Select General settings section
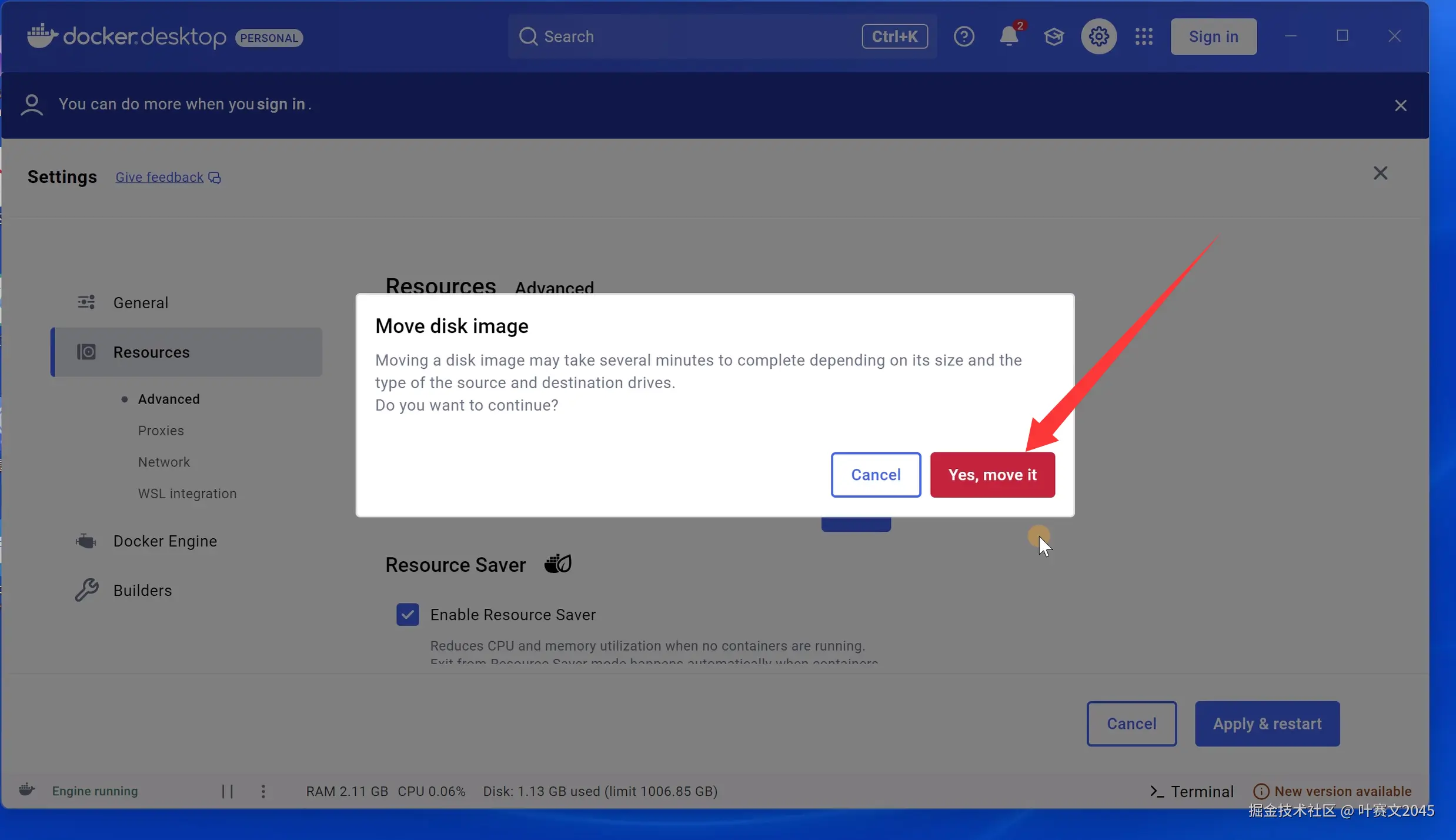Screen dimensions: 1456x840 (x=141, y=302)
